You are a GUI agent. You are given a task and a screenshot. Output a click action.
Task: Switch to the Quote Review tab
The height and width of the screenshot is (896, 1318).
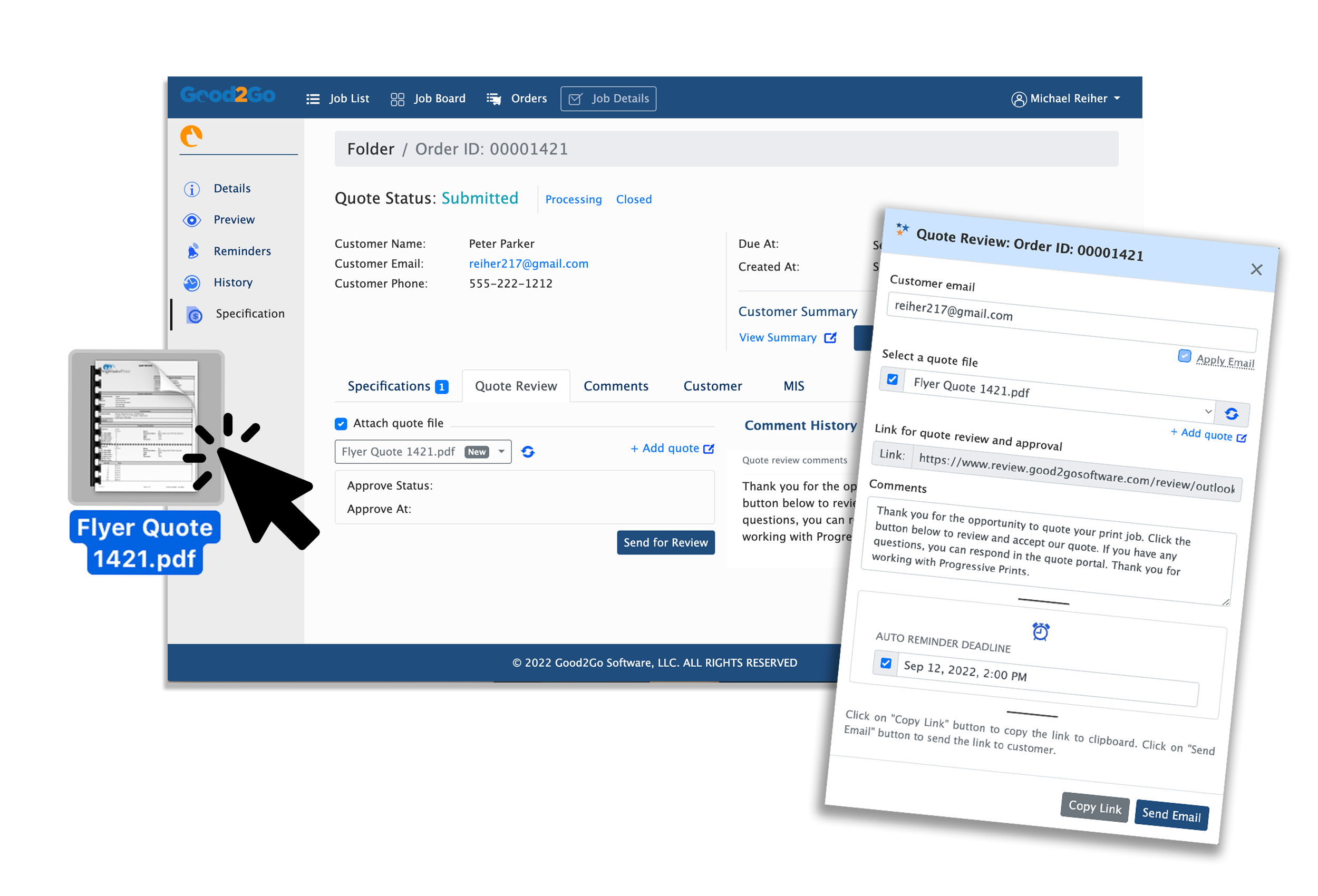[x=516, y=386]
